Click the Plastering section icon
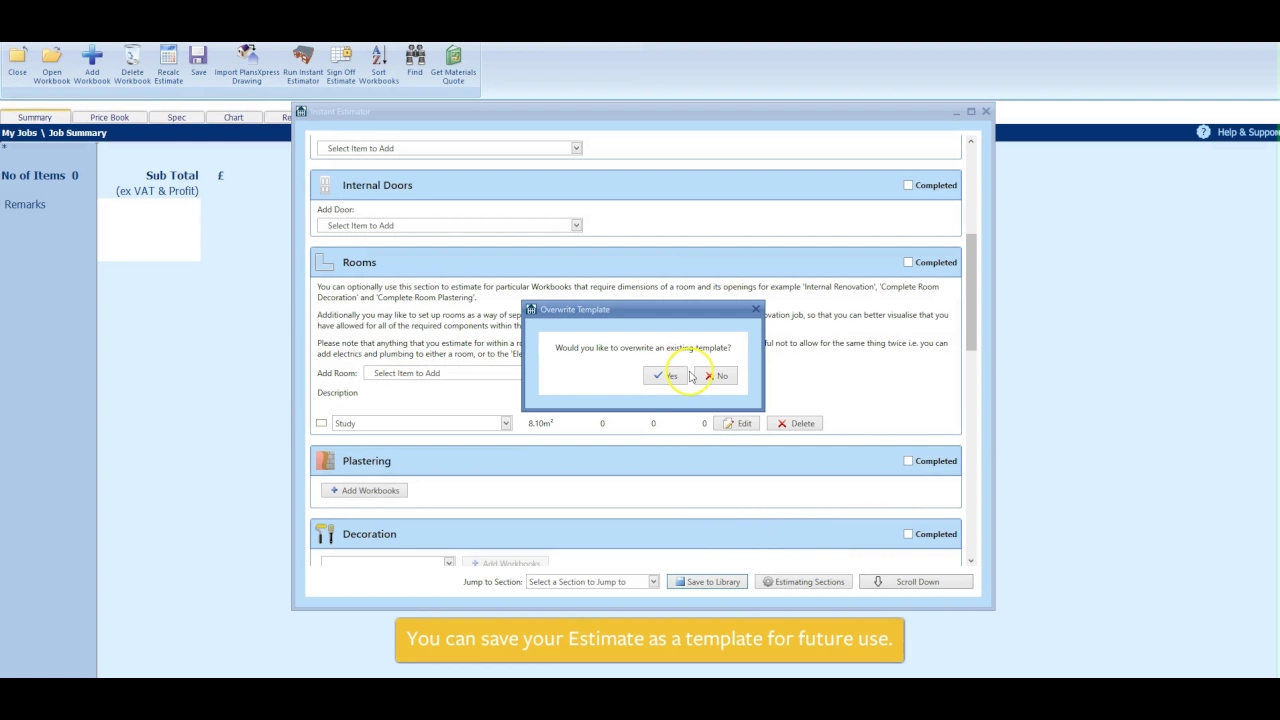 tap(325, 461)
